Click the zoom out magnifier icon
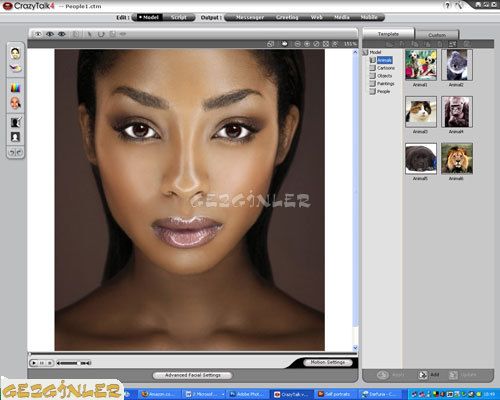Screen dimensions: 500x400 click(x=298, y=44)
